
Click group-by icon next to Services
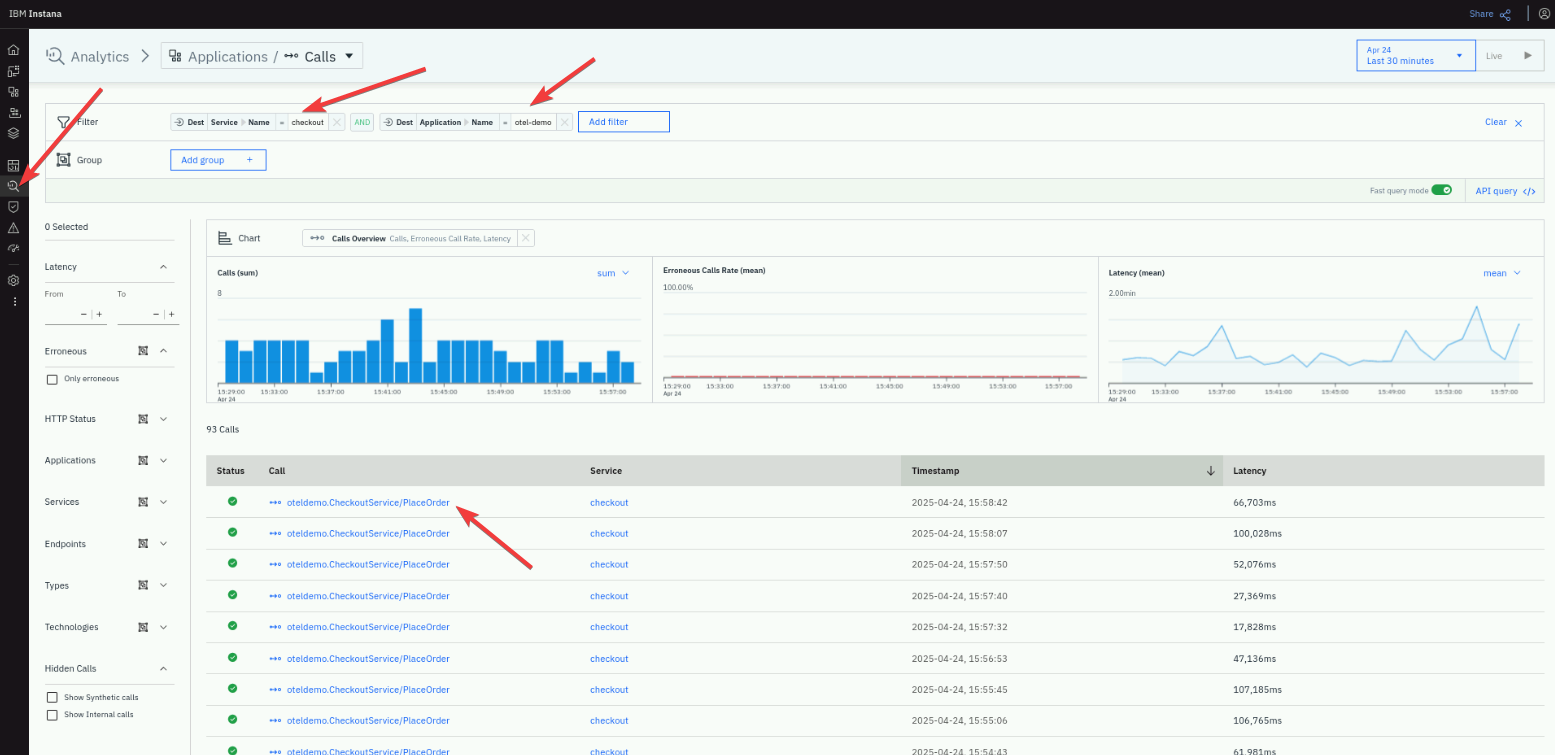click(x=143, y=502)
